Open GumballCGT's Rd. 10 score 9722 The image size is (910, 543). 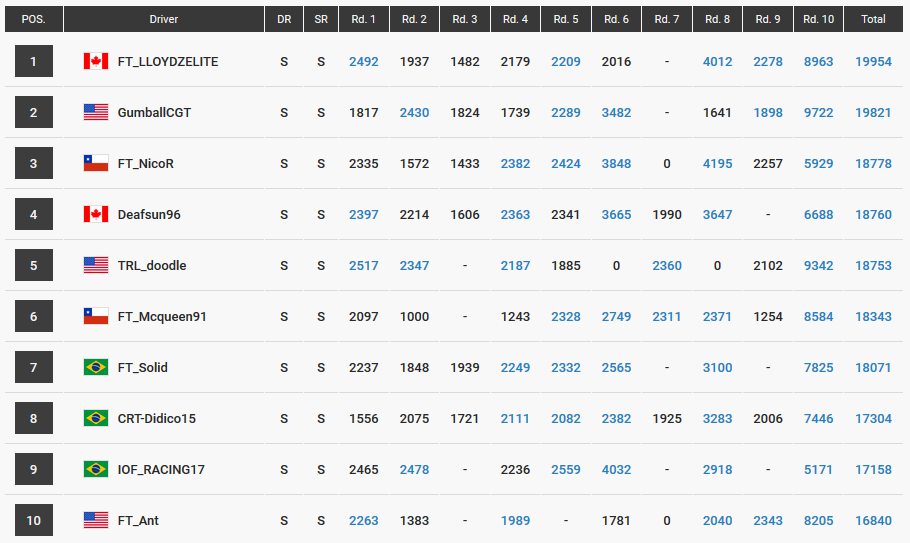point(818,113)
